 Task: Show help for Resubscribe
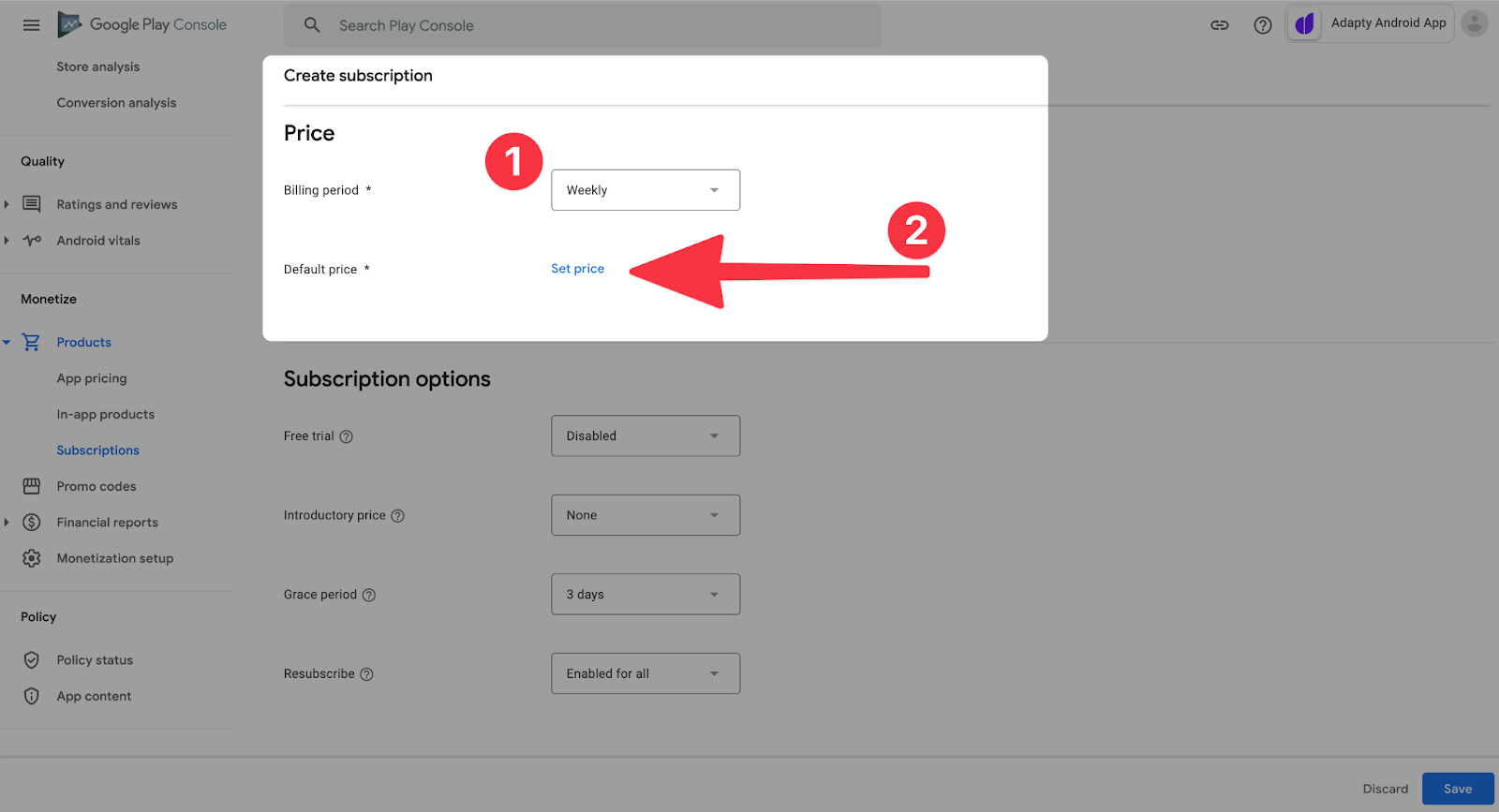[366, 674]
